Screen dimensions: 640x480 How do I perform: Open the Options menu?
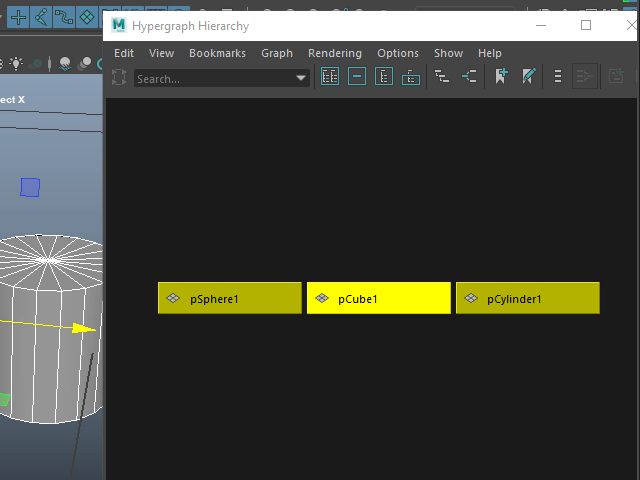pos(398,53)
